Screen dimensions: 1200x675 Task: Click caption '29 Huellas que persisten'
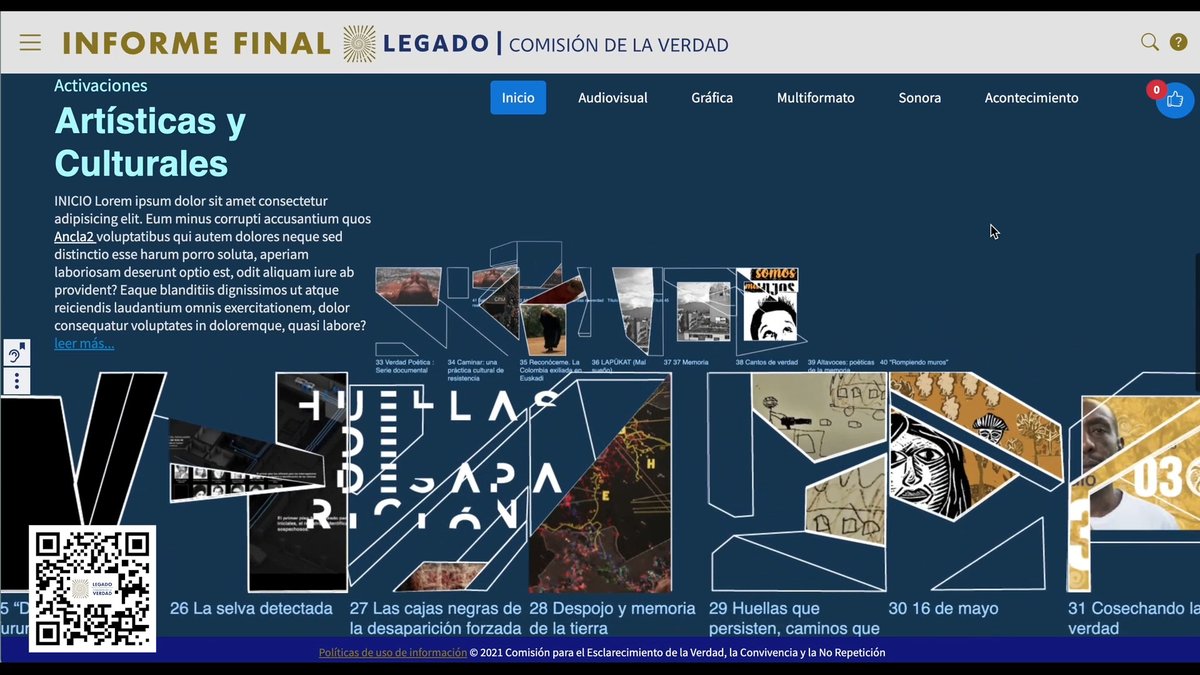(794, 618)
